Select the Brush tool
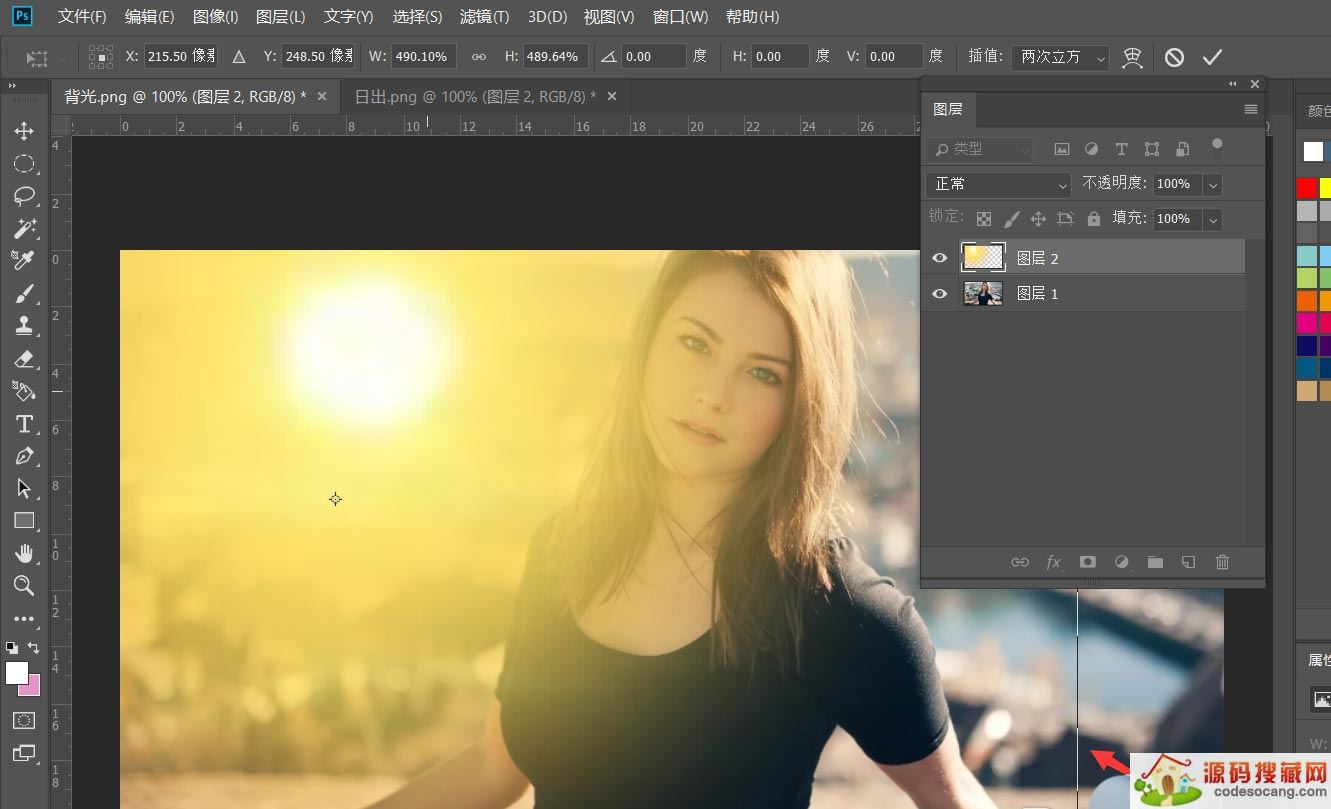 point(24,294)
